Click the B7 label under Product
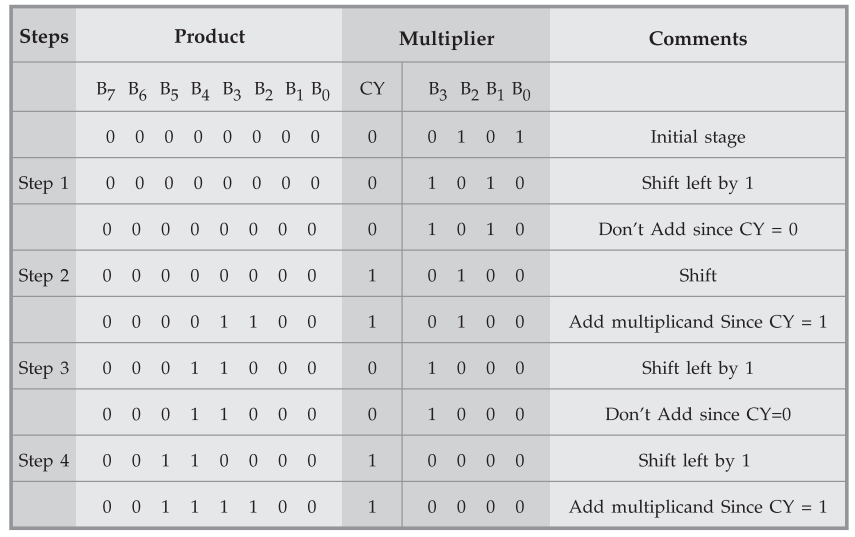855x537 pixels. click(106, 91)
